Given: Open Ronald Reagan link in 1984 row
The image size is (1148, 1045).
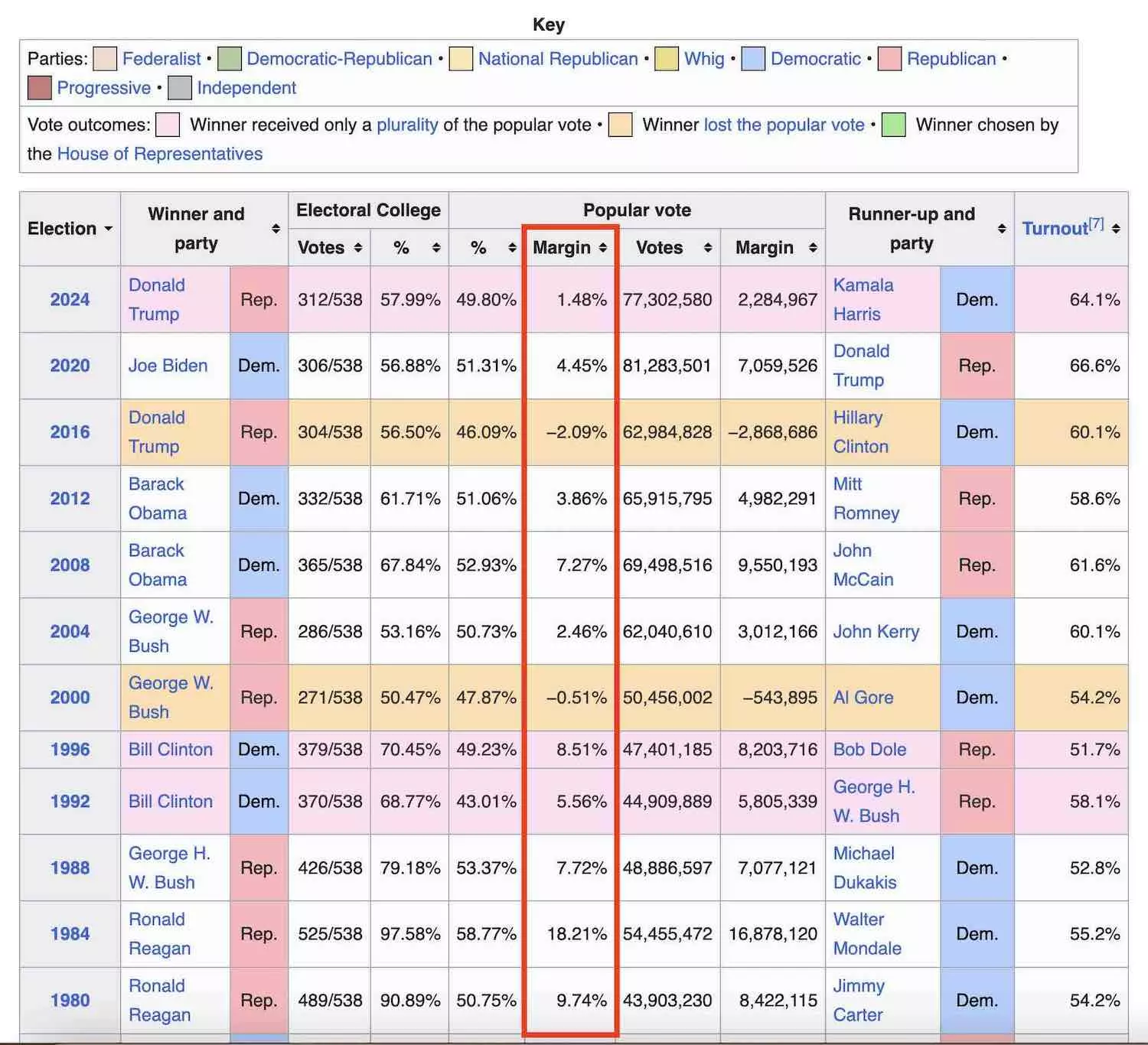Looking at the screenshot, I should click(159, 934).
